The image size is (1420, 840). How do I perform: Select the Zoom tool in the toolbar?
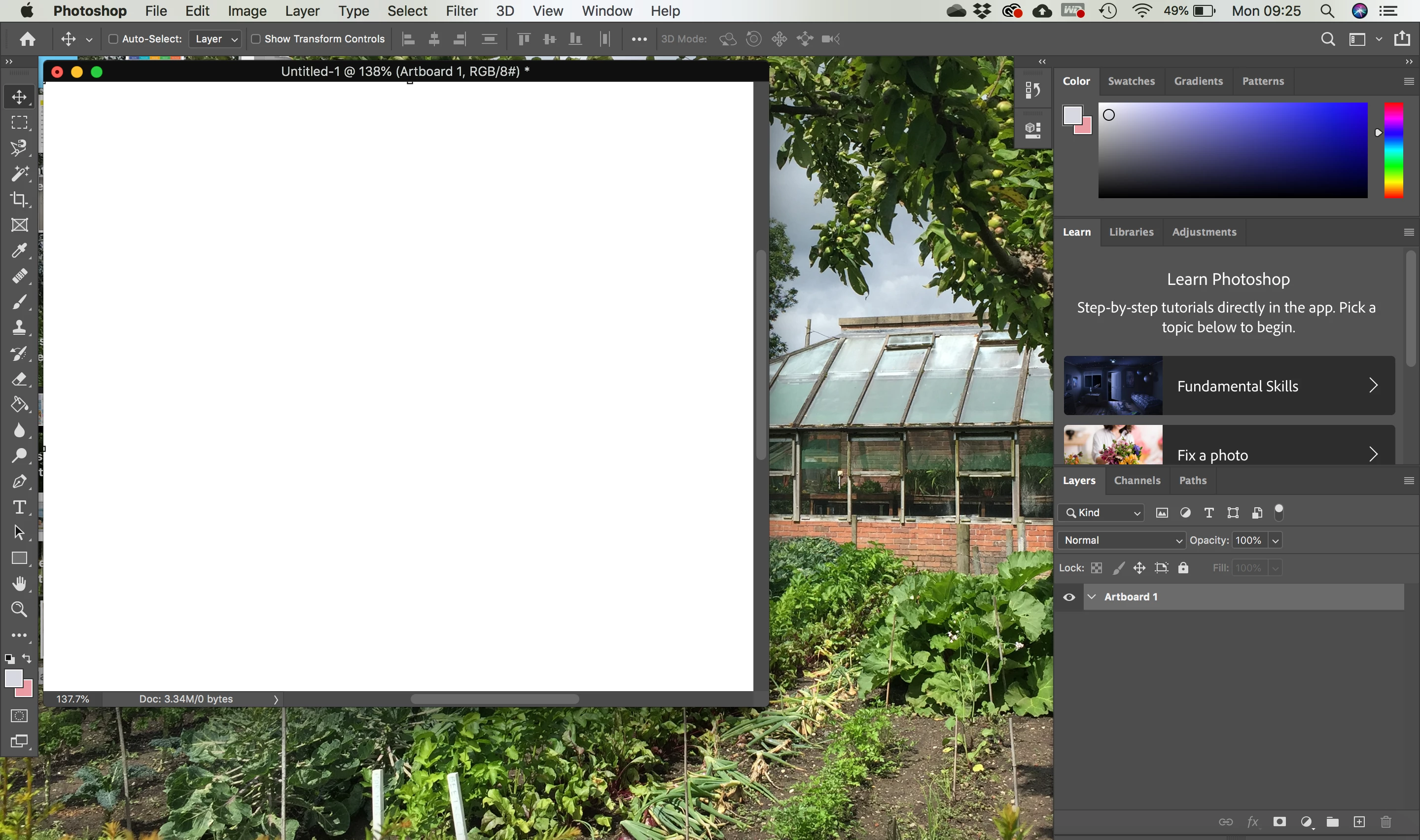19,610
